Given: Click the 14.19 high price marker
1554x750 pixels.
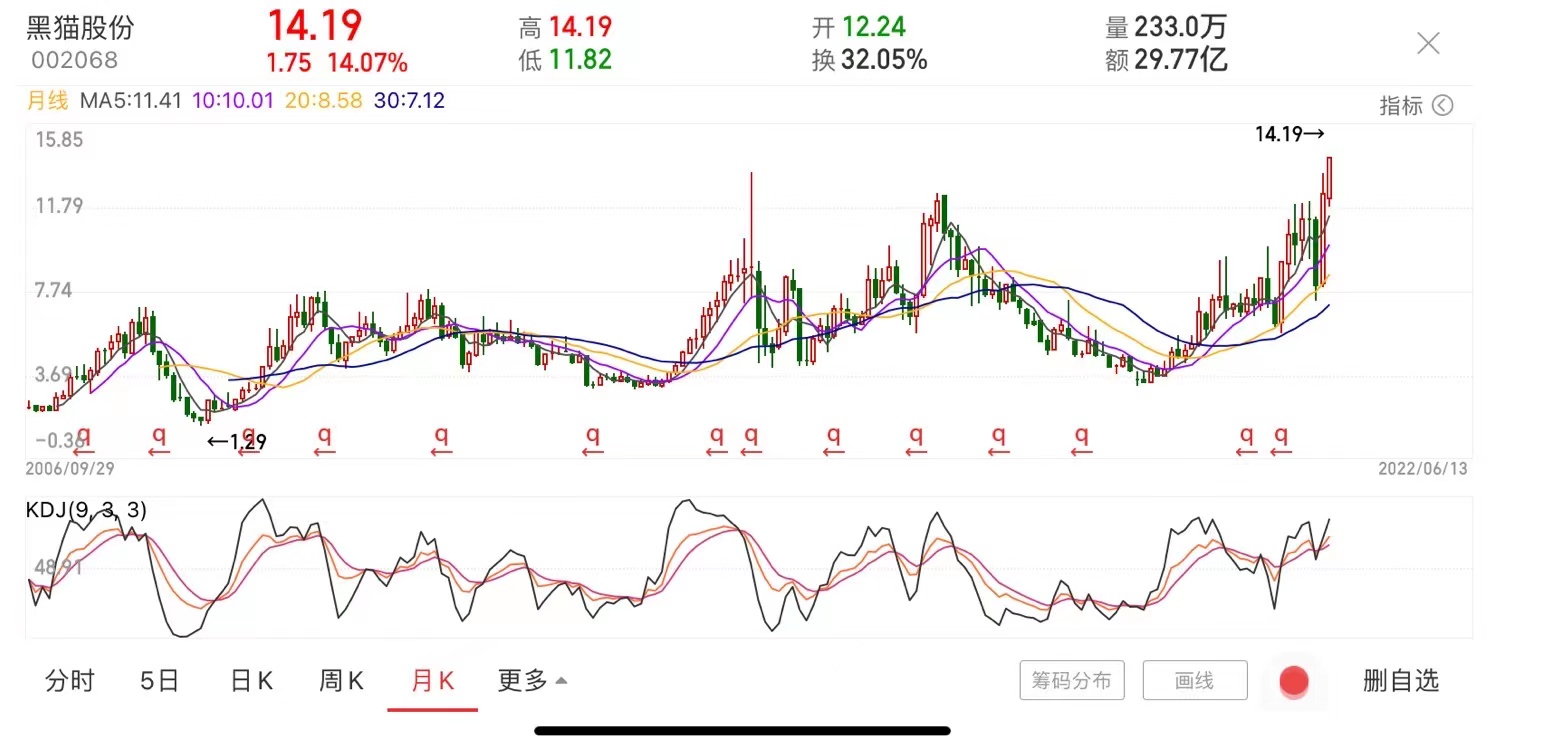Looking at the screenshot, I should tap(1289, 134).
